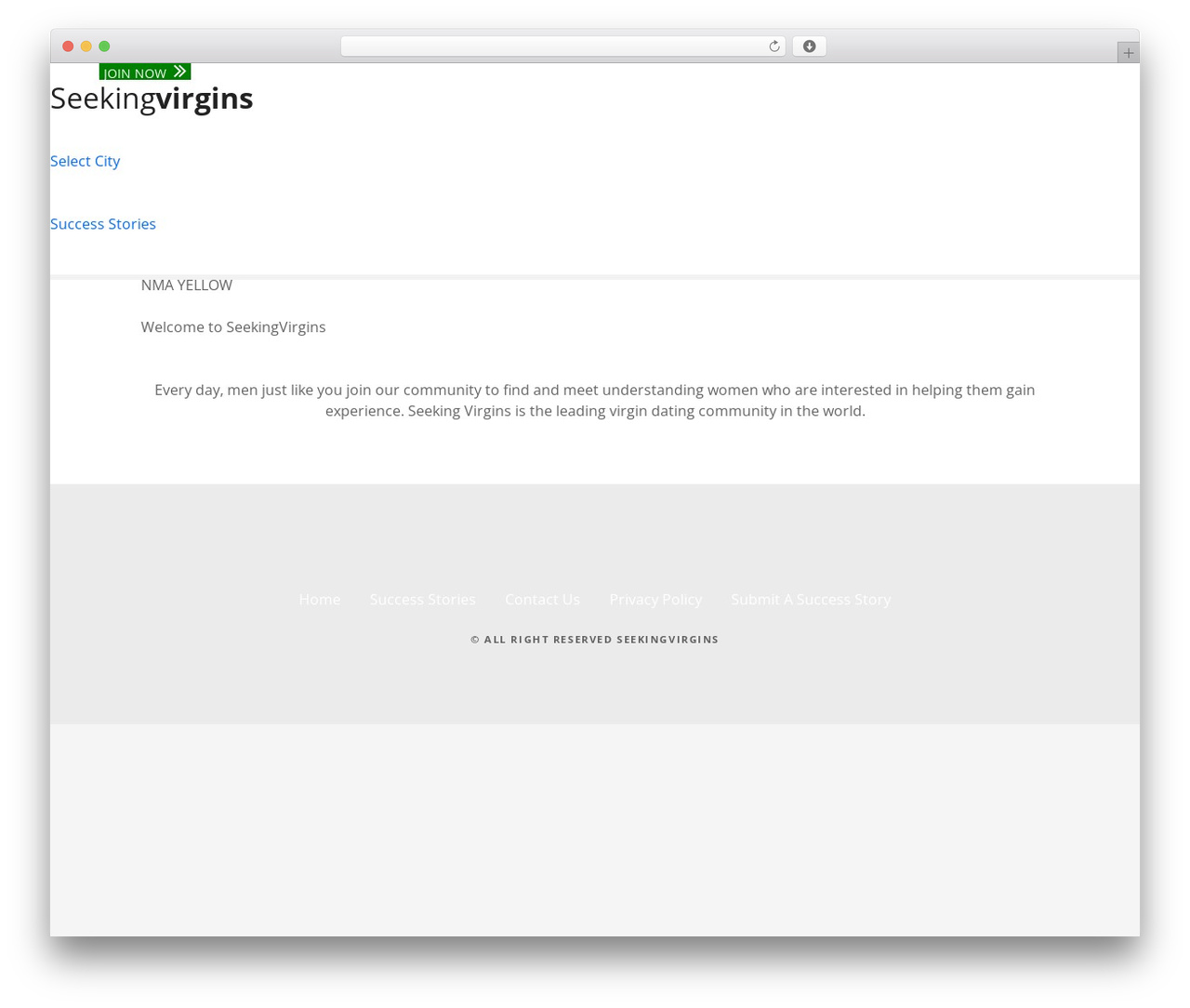Open Privacy Policy in footer menu

coord(655,600)
